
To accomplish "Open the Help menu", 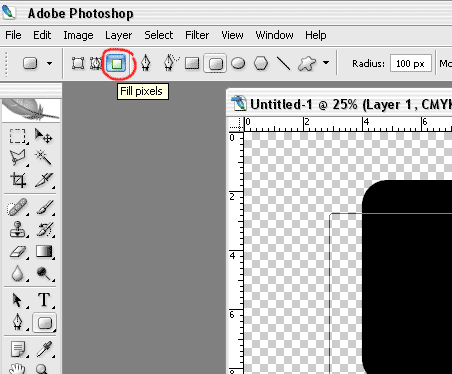I will (316, 35).
